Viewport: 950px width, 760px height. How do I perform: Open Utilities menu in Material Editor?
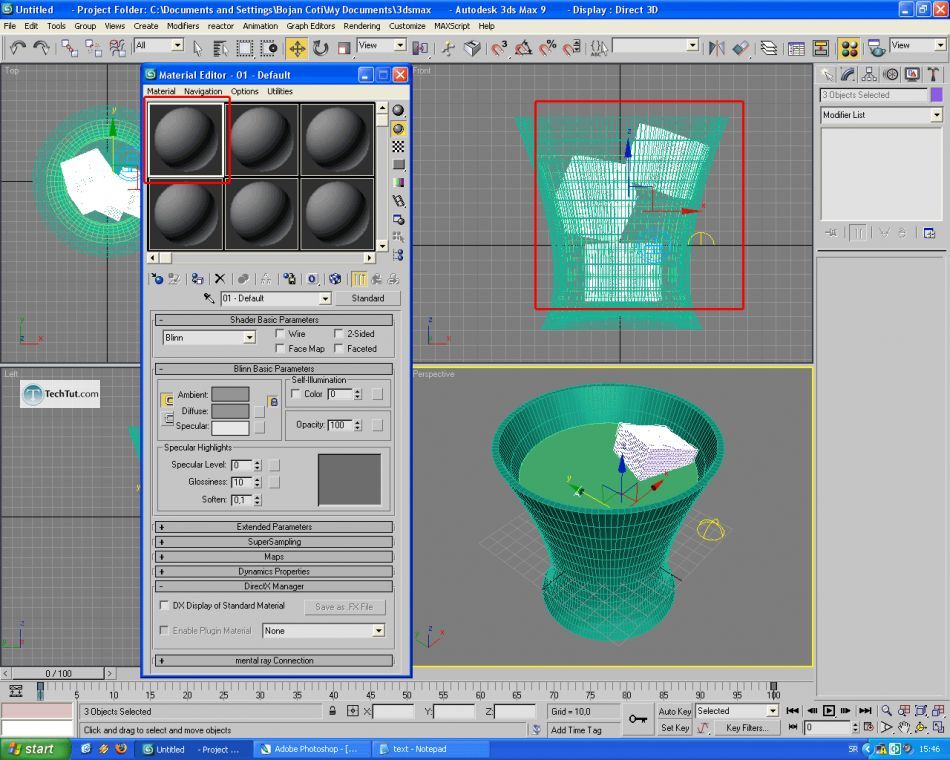point(280,92)
